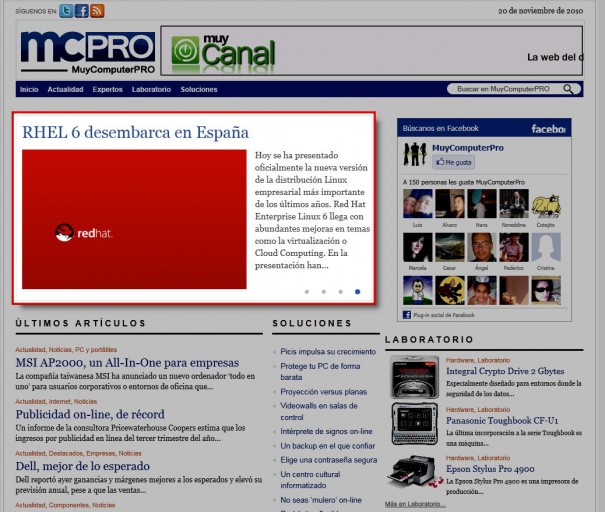Click the MuyComputerPro silhouette page avatar
The image size is (605, 512).
(x=415, y=154)
